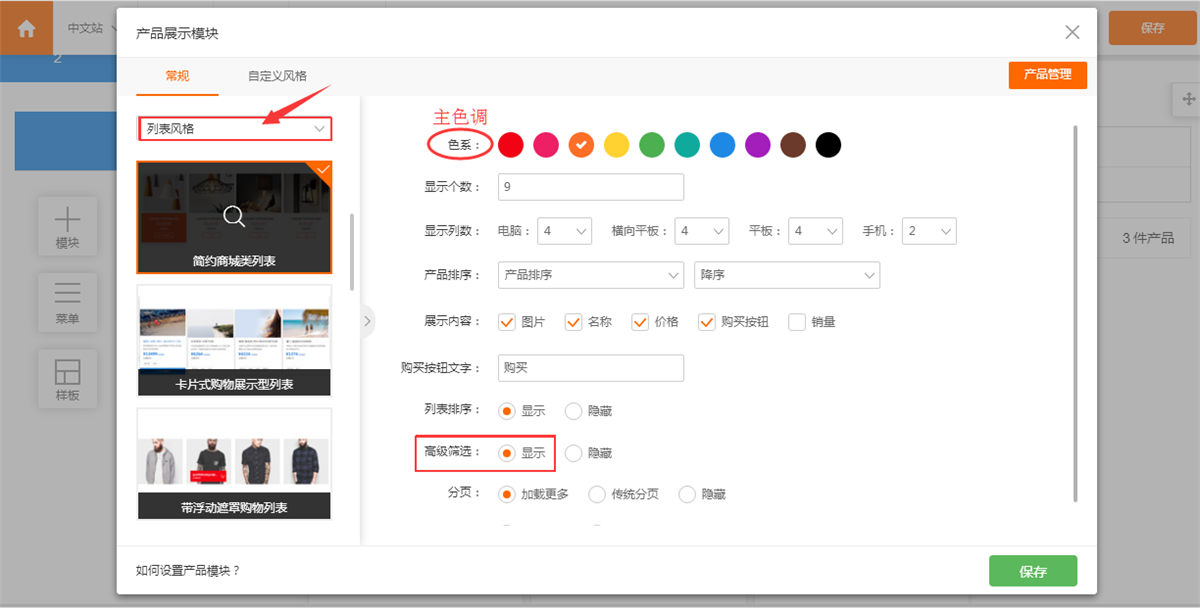Select the green color swatch
The width and height of the screenshot is (1200, 608).
[x=652, y=145]
